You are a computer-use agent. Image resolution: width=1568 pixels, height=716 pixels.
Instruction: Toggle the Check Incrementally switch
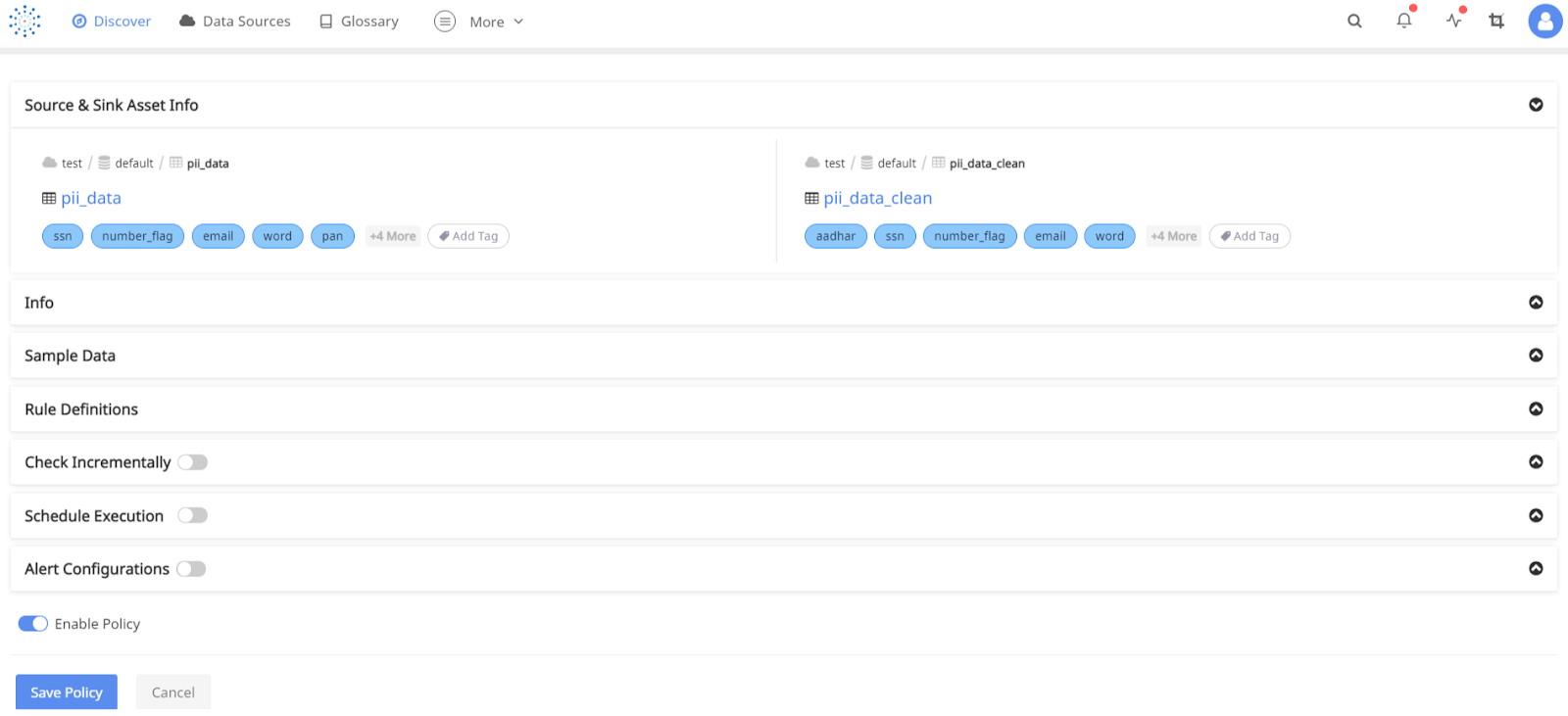192,462
